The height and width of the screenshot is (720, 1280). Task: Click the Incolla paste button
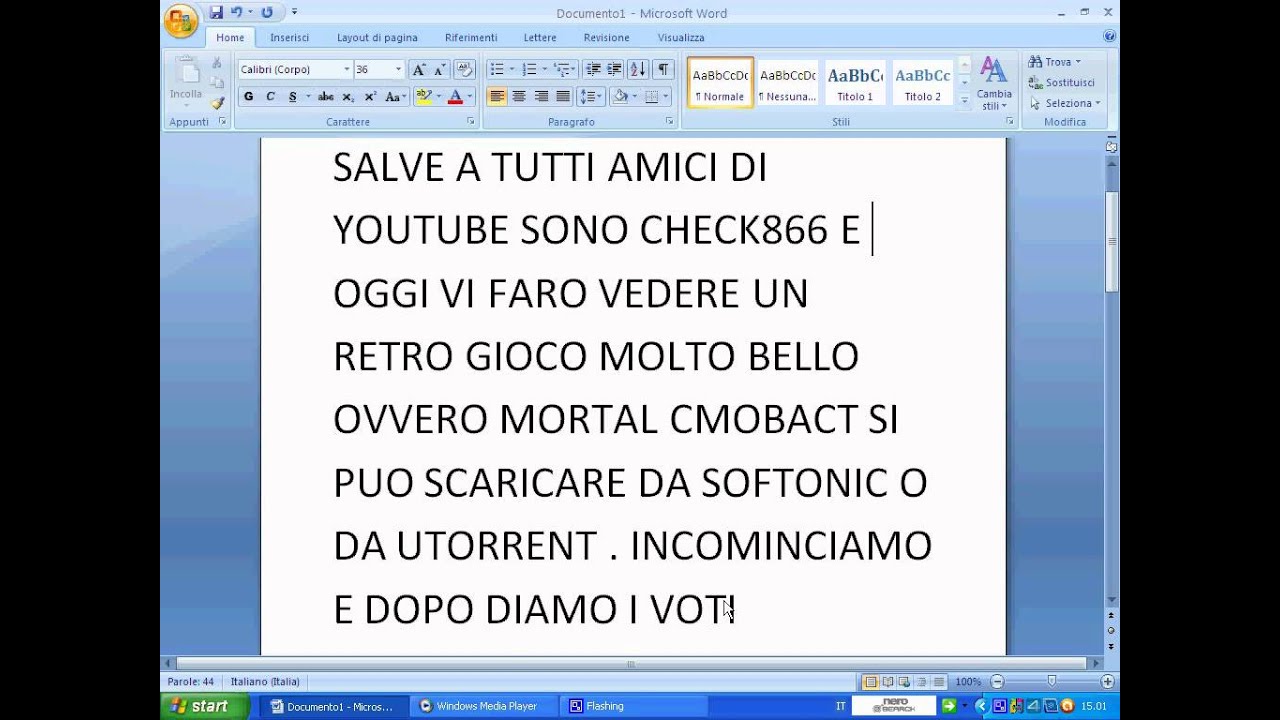pos(186,83)
